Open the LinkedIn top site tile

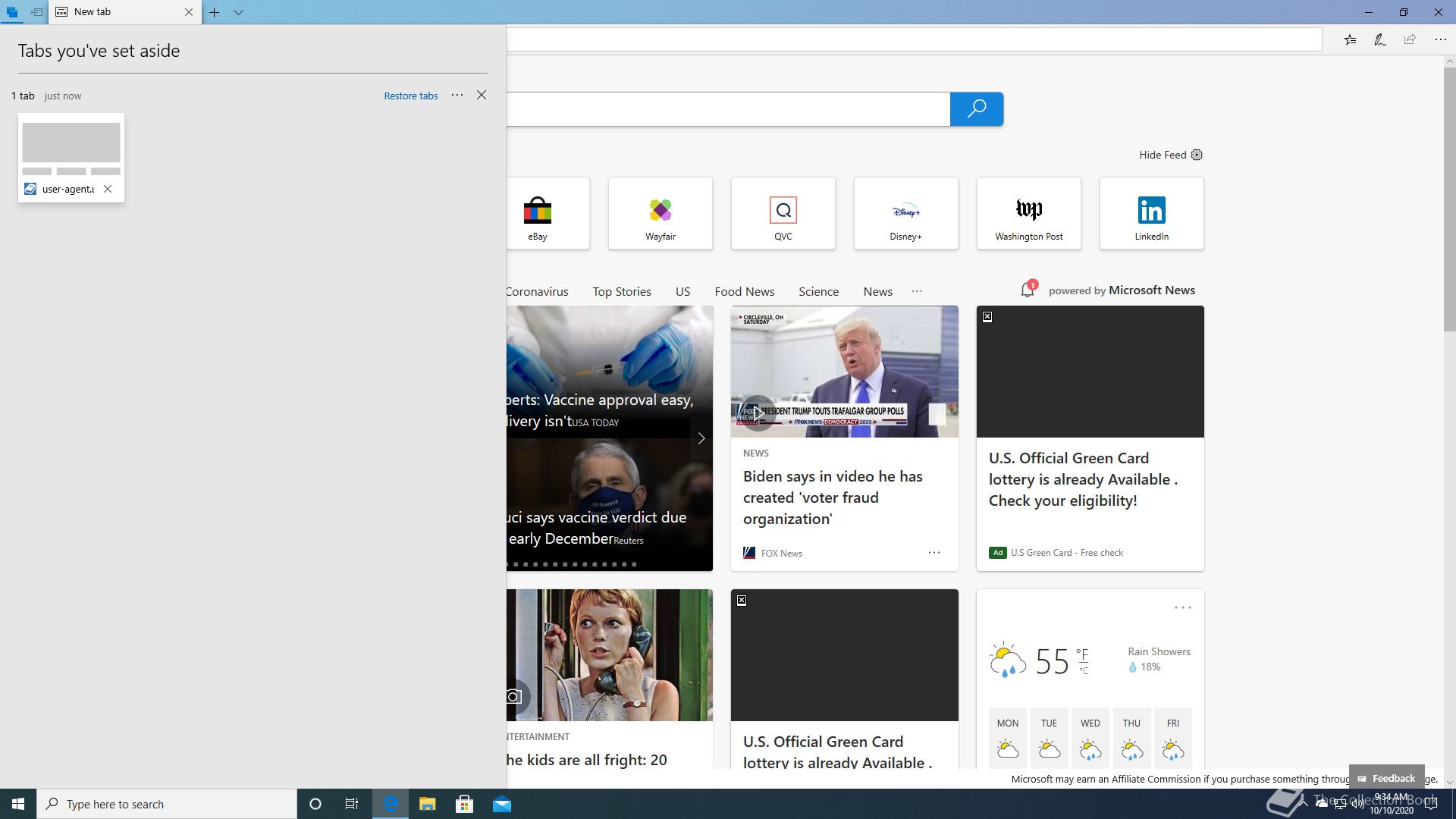point(1152,213)
